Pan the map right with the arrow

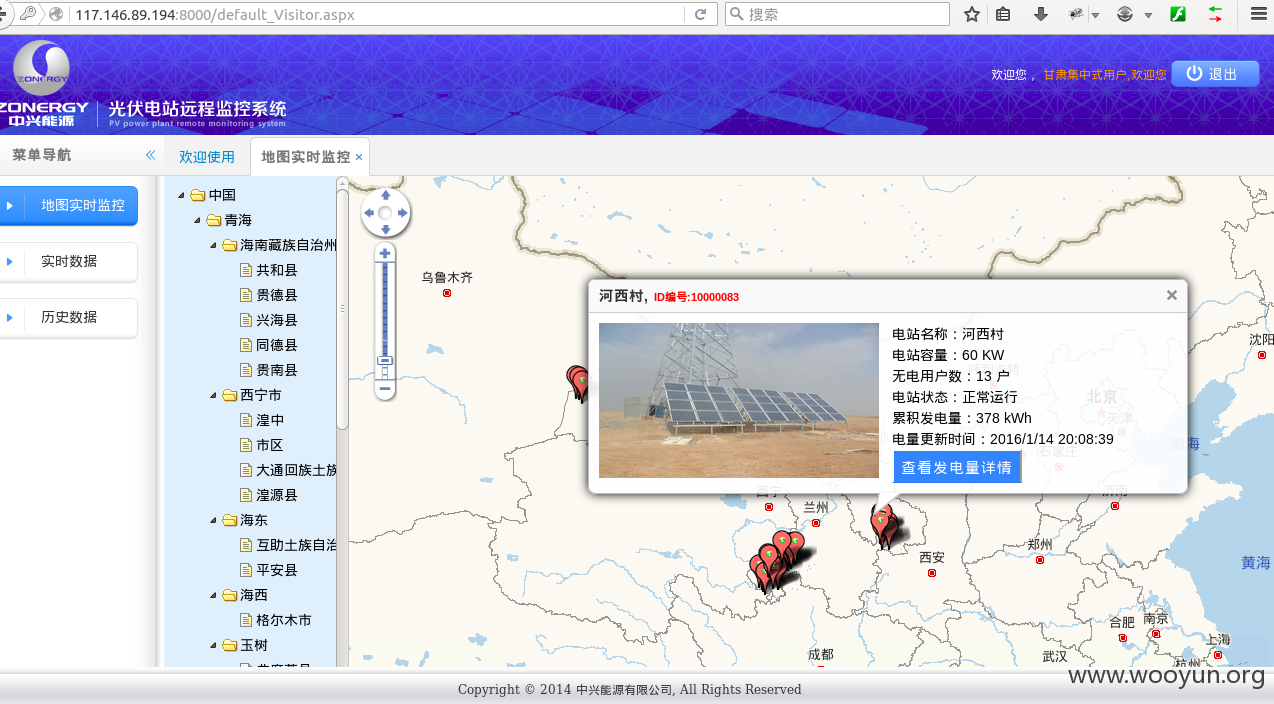403,213
